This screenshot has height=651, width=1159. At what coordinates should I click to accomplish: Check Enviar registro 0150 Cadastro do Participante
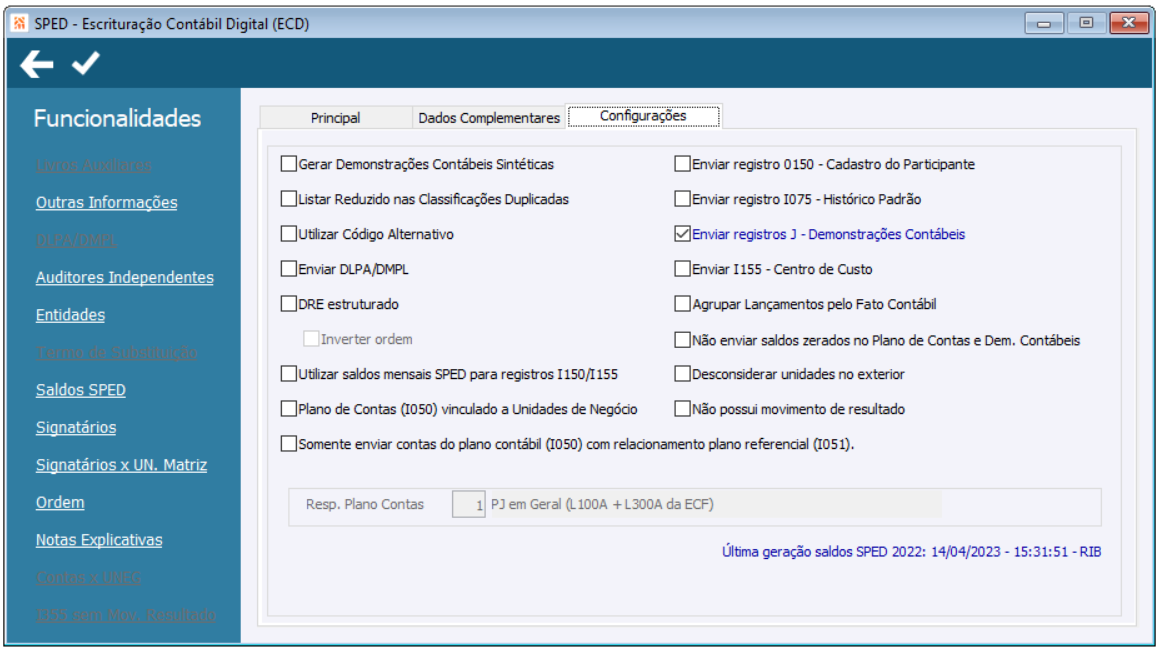pyautogui.click(x=682, y=164)
